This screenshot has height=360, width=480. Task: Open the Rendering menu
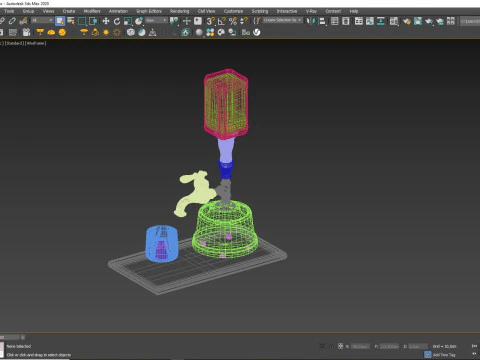coord(180,11)
